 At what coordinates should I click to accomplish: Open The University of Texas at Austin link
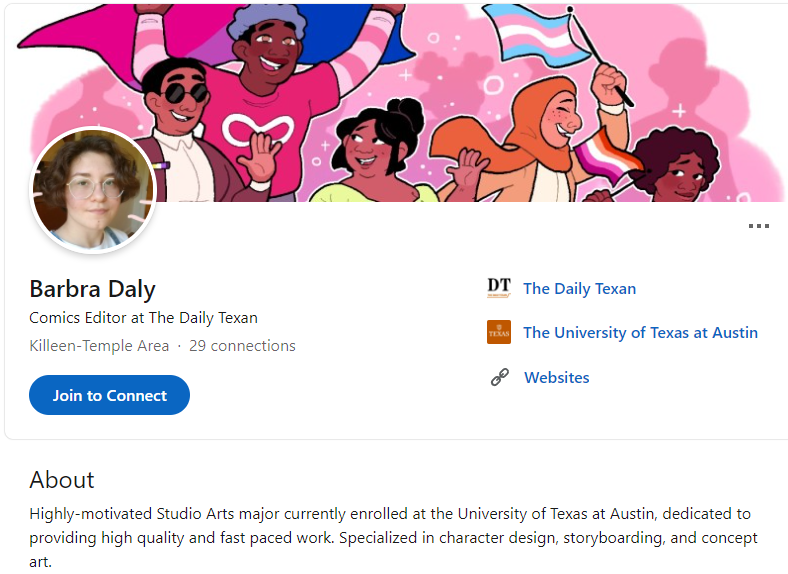pos(640,332)
